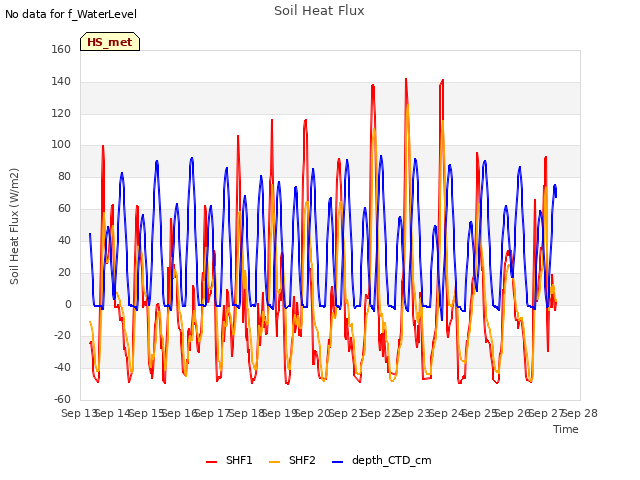Click the orange SHF2 legend color marker

pos(275,462)
